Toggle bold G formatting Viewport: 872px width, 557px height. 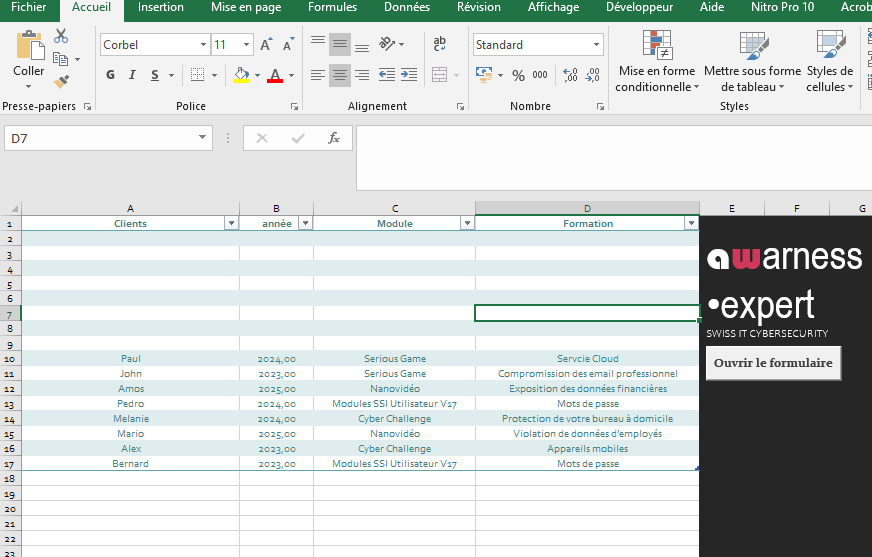110,75
